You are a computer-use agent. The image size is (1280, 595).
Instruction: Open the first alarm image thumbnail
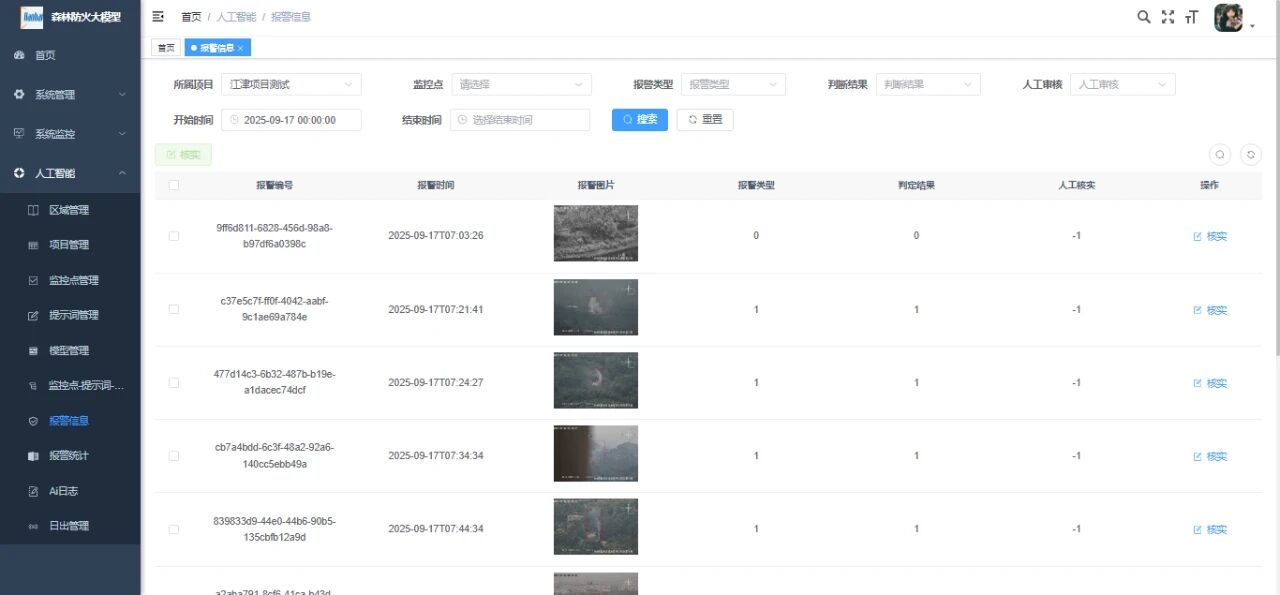[595, 233]
